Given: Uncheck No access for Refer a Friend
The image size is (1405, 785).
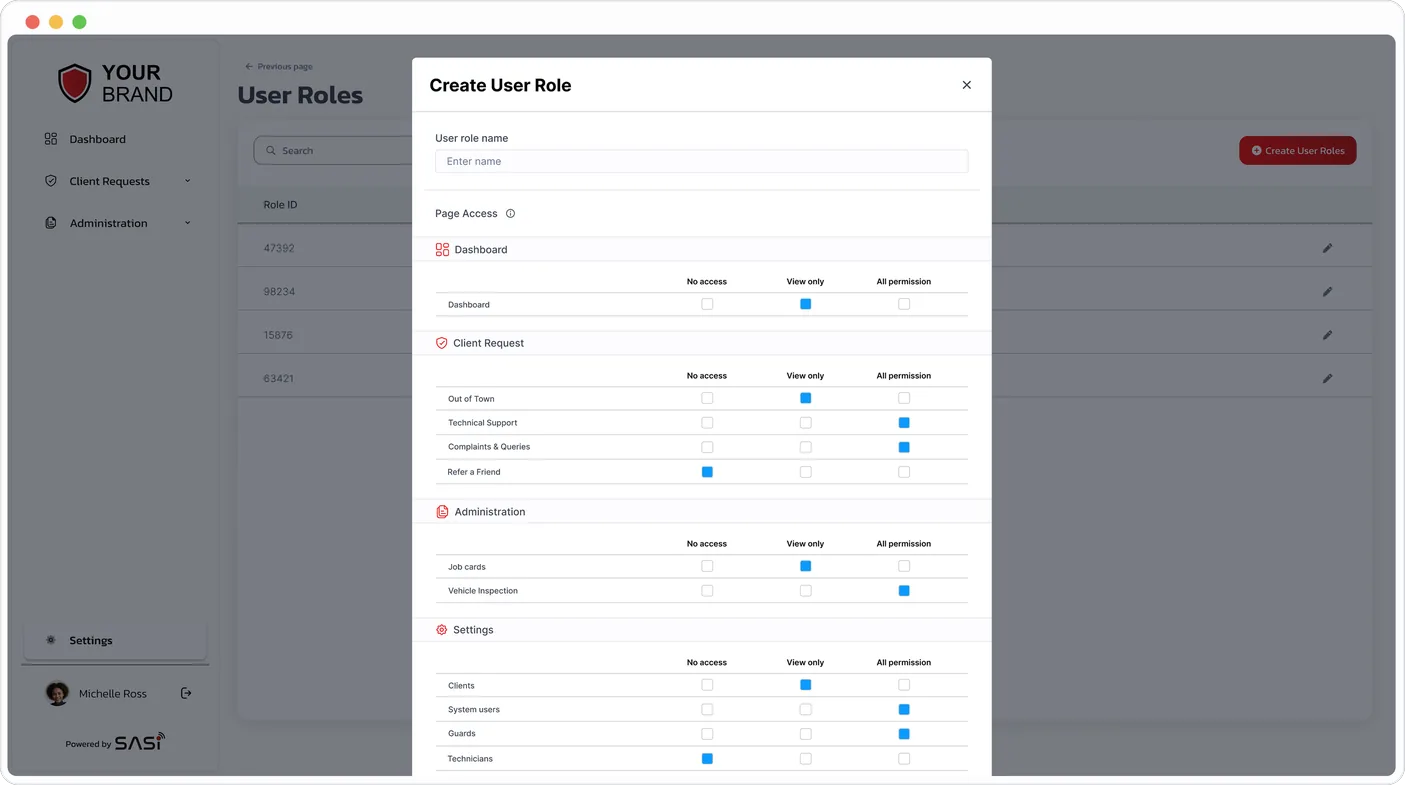Looking at the screenshot, I should [x=707, y=472].
